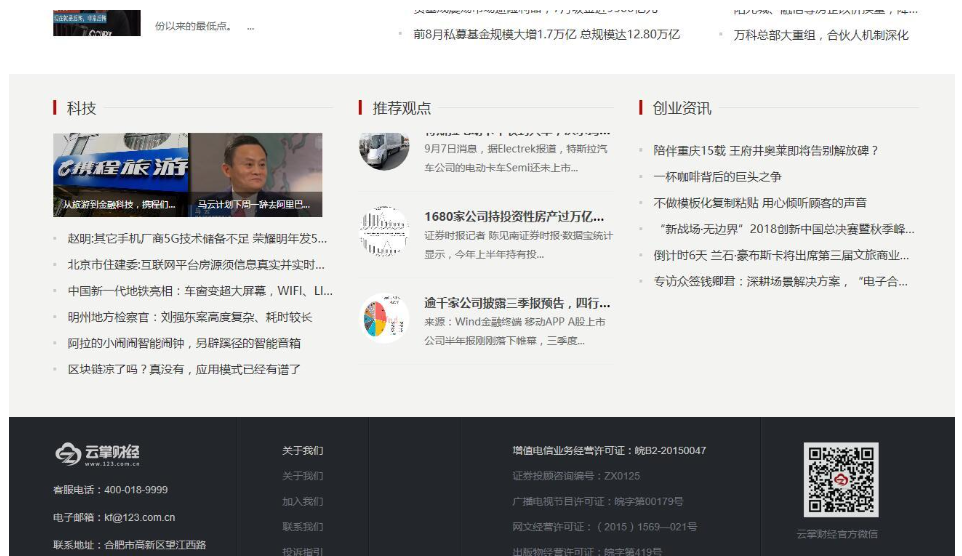Read 一杯咖啡背后的巨头之争 article
This screenshot has width=962, height=556.
click(x=717, y=177)
